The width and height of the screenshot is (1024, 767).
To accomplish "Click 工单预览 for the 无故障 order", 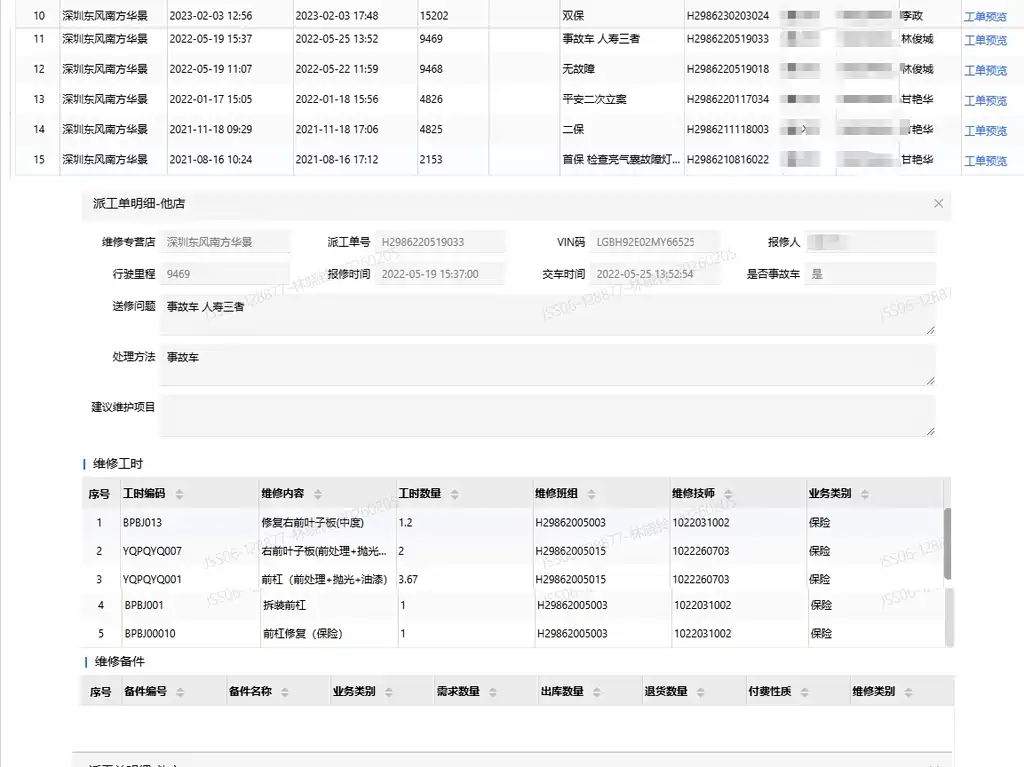I will (x=985, y=71).
